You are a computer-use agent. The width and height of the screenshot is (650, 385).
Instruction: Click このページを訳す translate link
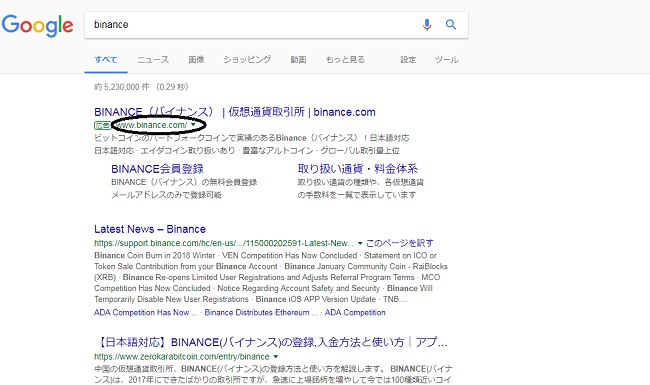400,243
